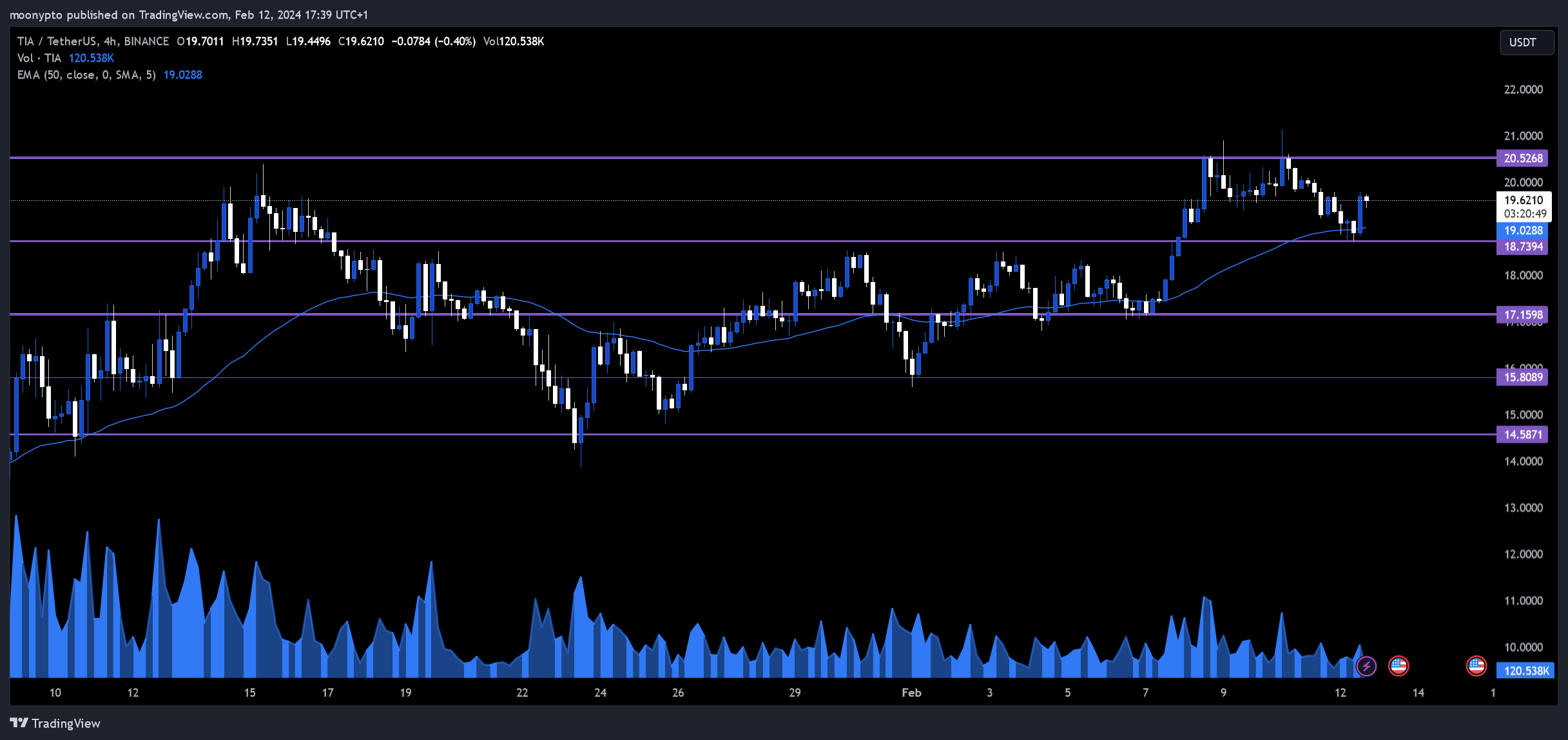Click the 10.0000 price axis tick

[x=1524, y=647]
